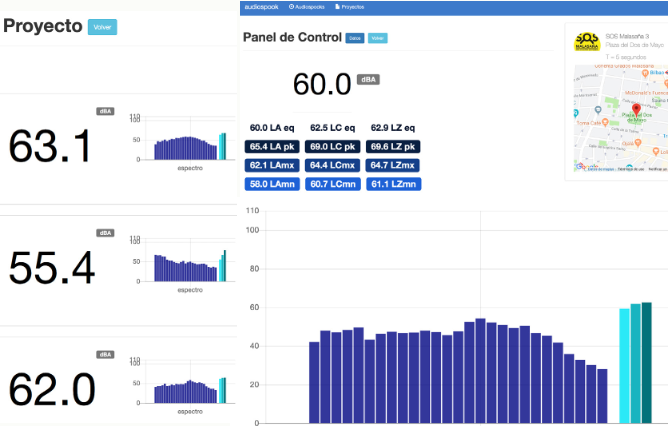Open spectrum chart beside 63.1 reading
The height and width of the screenshot is (426, 668).
[183, 143]
